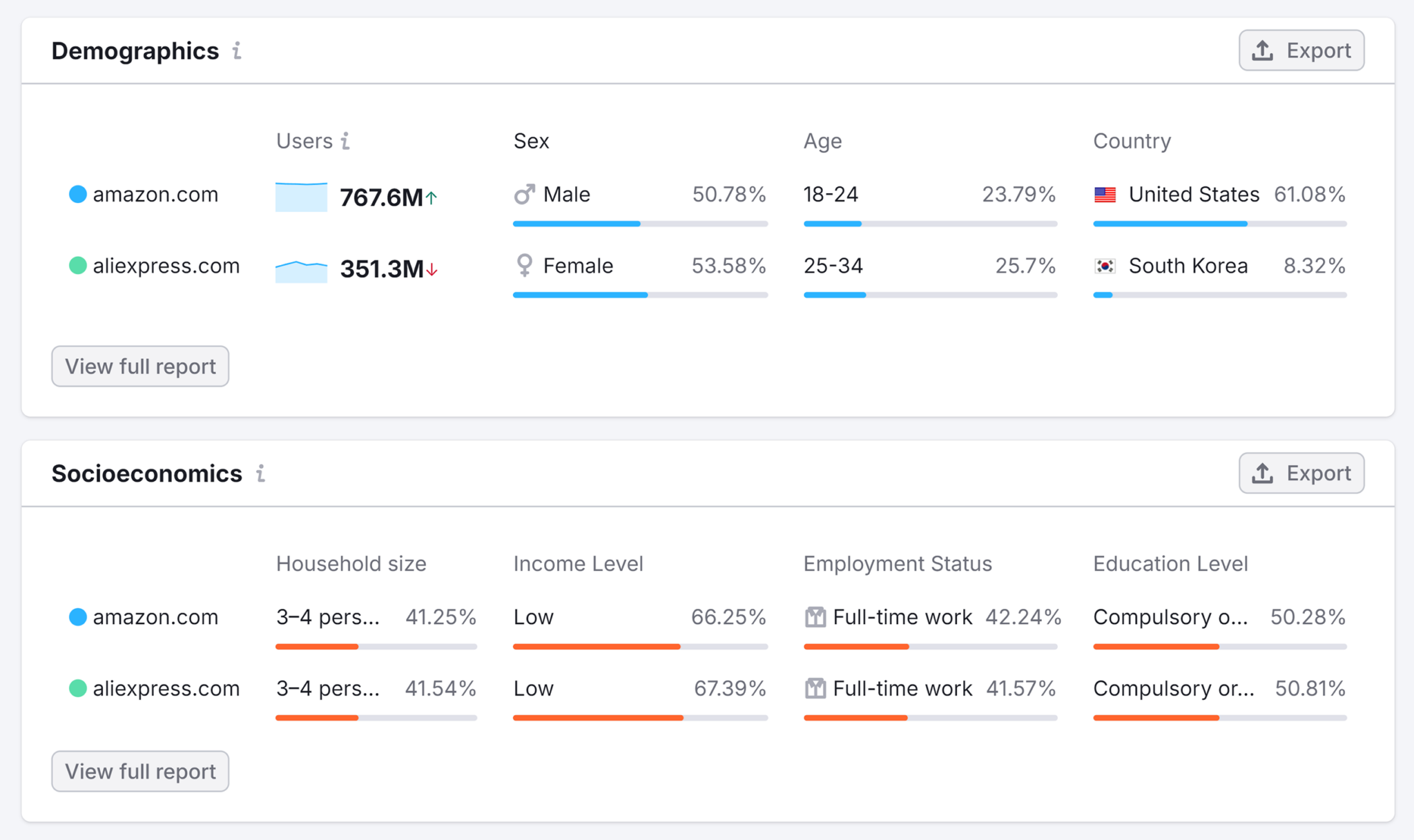
Task: Click View full report in Demographics section
Action: [x=140, y=365]
